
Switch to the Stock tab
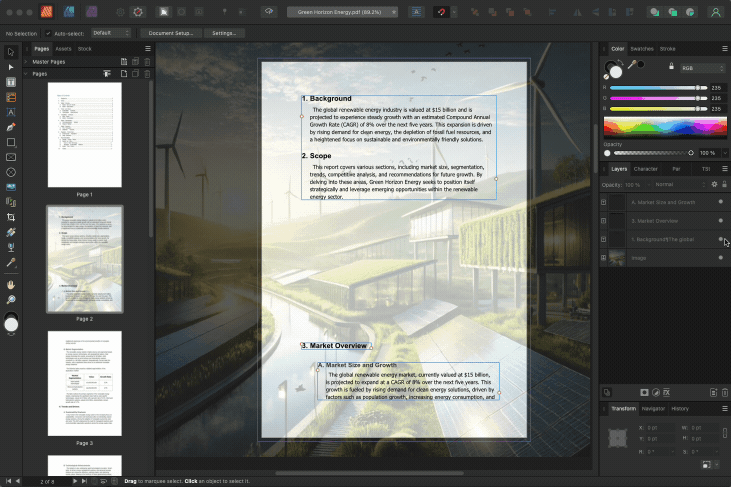[x=84, y=48]
